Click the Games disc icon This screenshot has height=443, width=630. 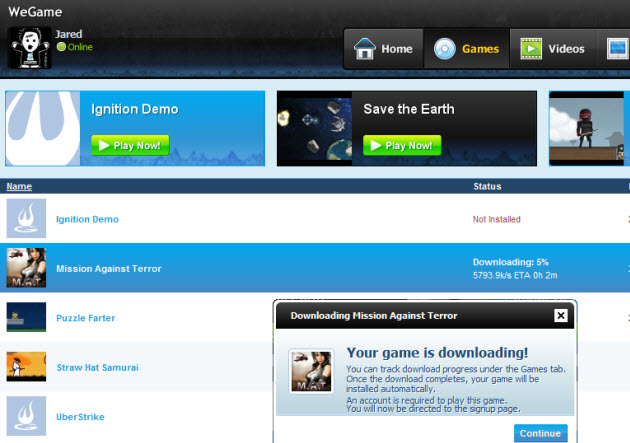(444, 49)
